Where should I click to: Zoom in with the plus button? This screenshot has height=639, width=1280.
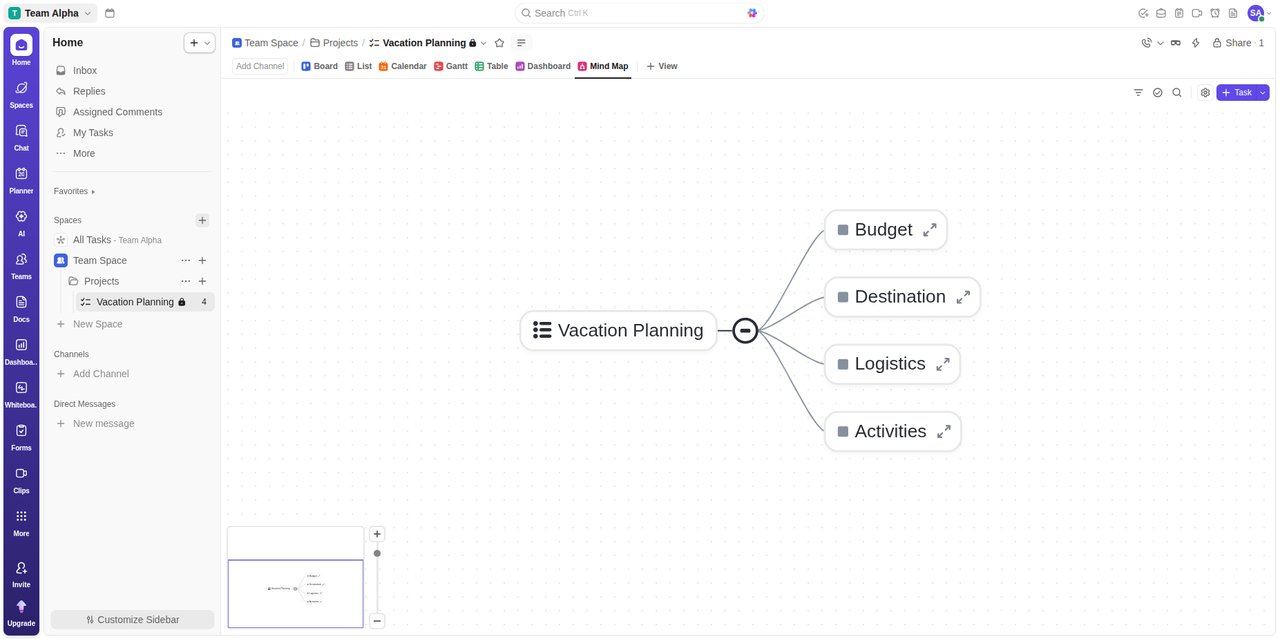coord(377,534)
